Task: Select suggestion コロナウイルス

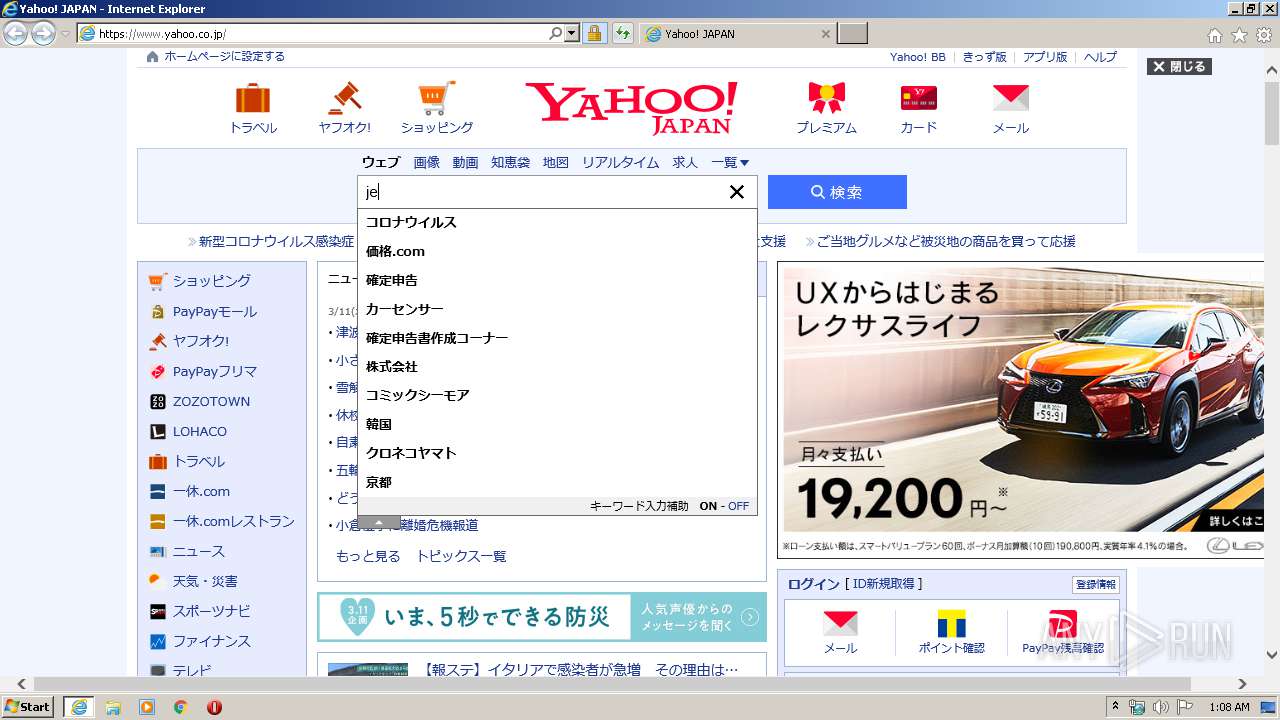Action: (x=557, y=222)
